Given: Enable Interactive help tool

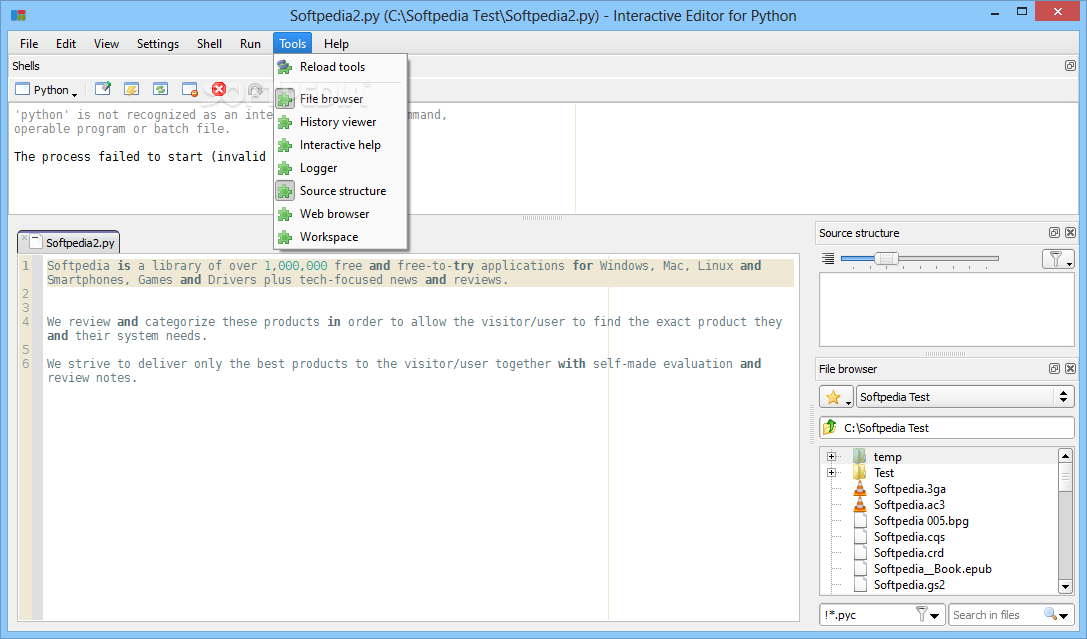Looking at the screenshot, I should point(340,145).
